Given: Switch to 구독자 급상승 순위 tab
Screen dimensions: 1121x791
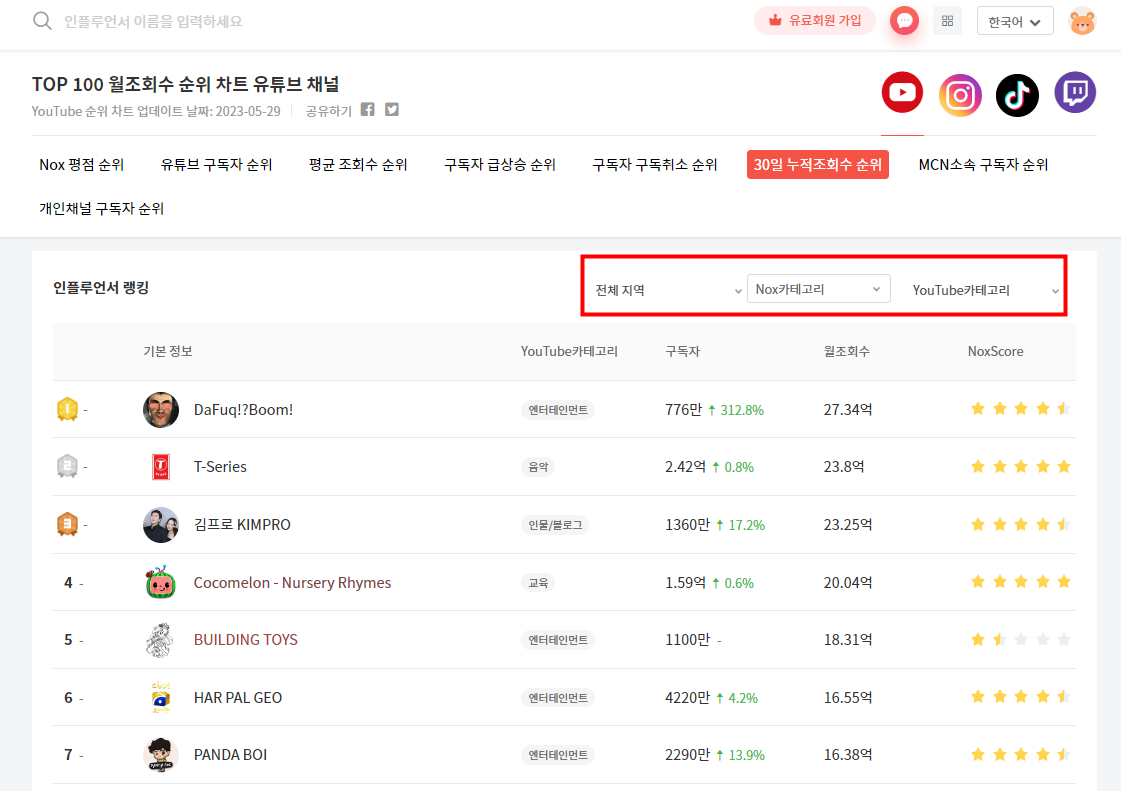Looking at the screenshot, I should 500,164.
